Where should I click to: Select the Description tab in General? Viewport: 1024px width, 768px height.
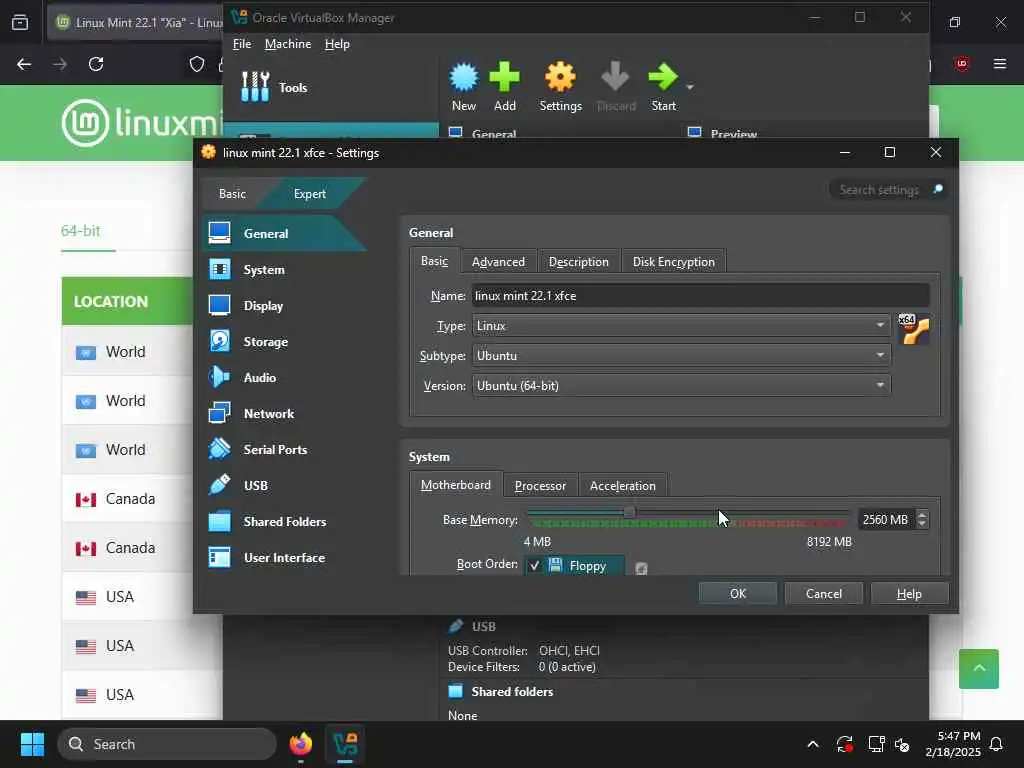579,262
